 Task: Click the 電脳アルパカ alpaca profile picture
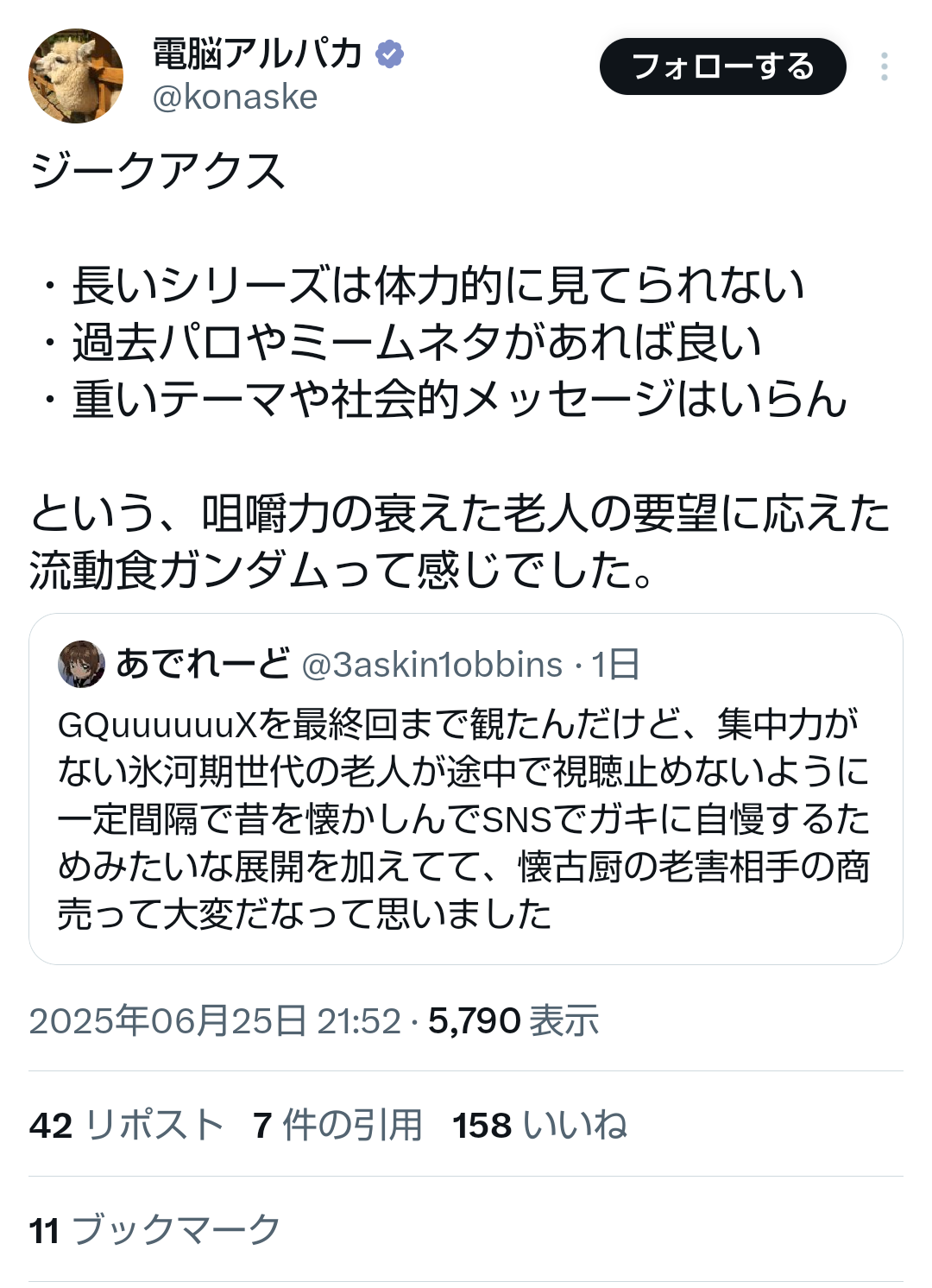pos(76,76)
